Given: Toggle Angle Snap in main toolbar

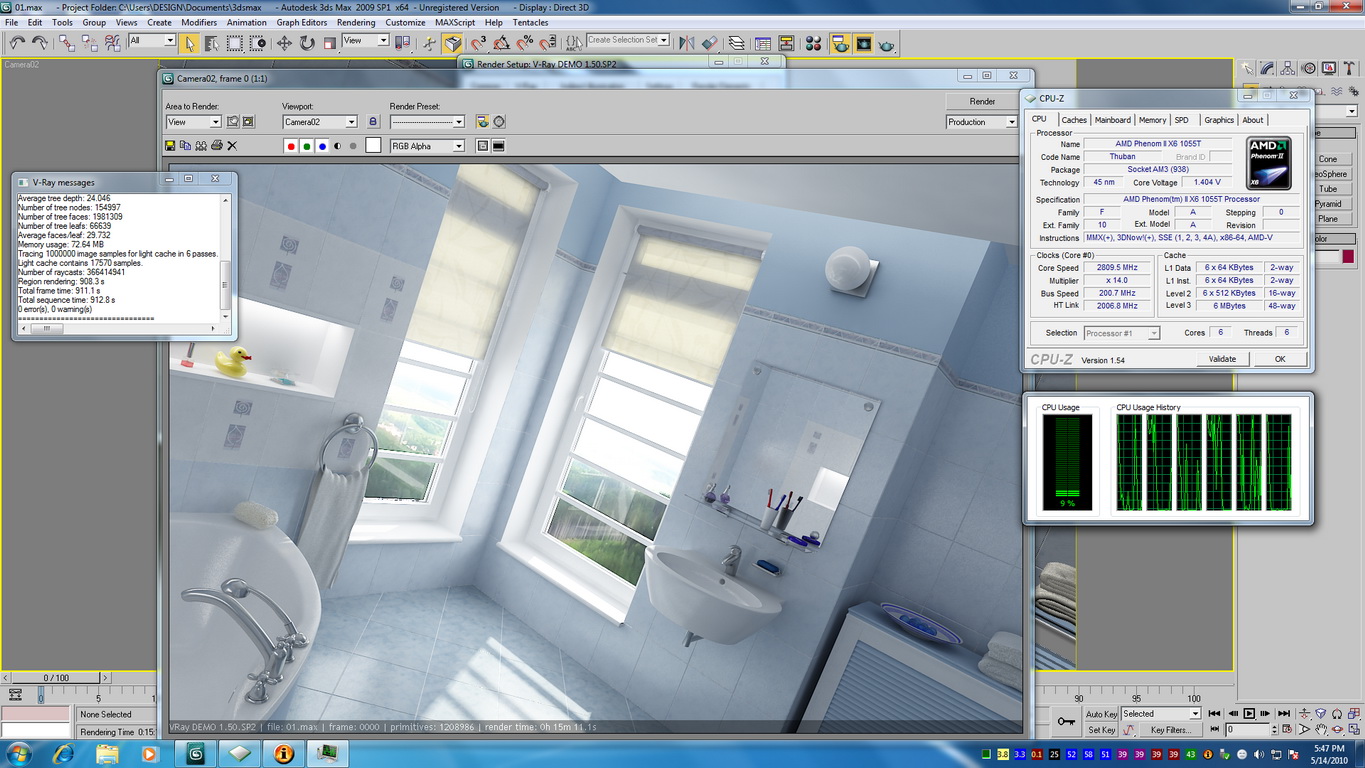Looking at the screenshot, I should [501, 43].
